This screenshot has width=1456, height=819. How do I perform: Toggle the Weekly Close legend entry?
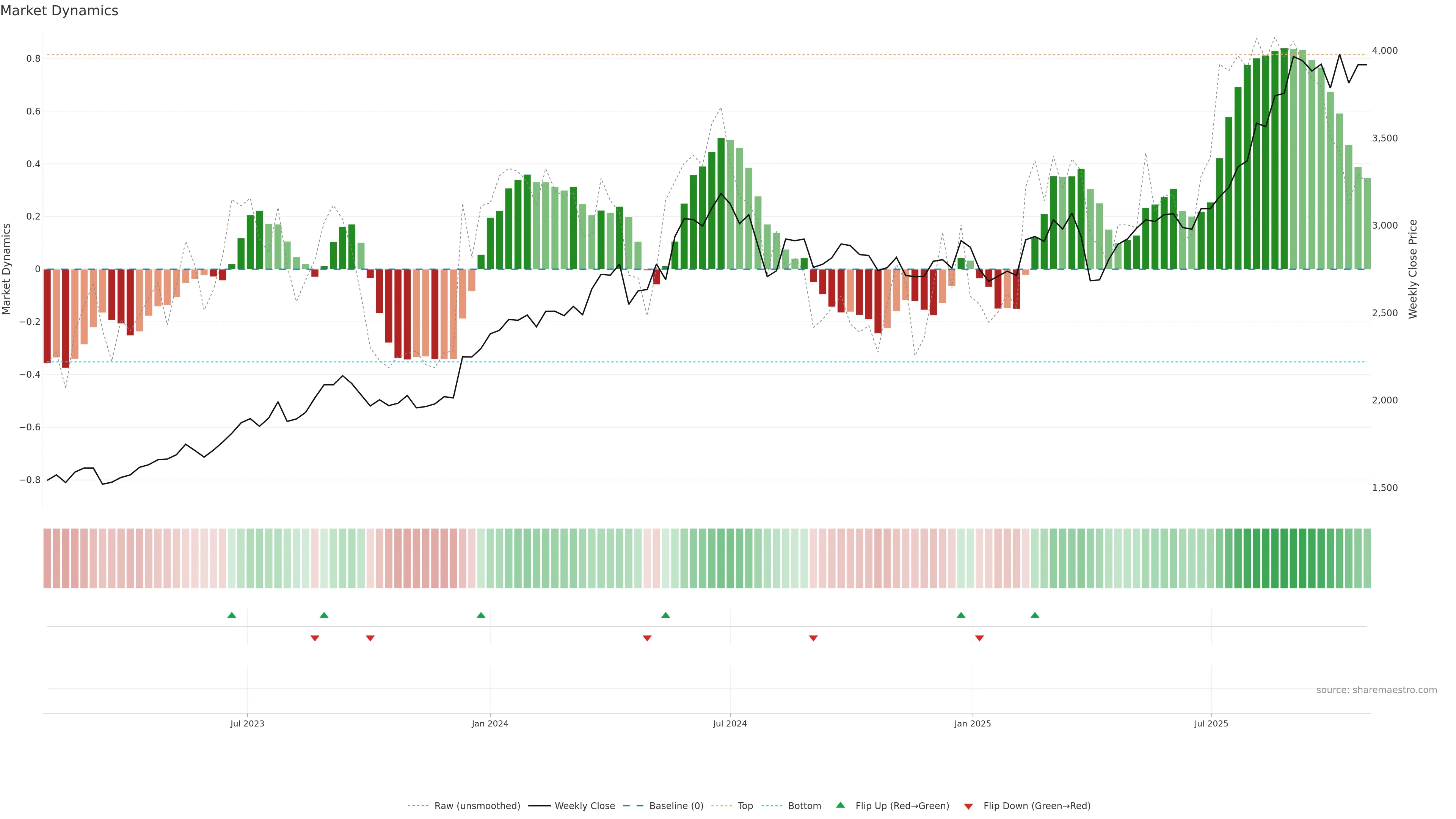click(x=584, y=805)
